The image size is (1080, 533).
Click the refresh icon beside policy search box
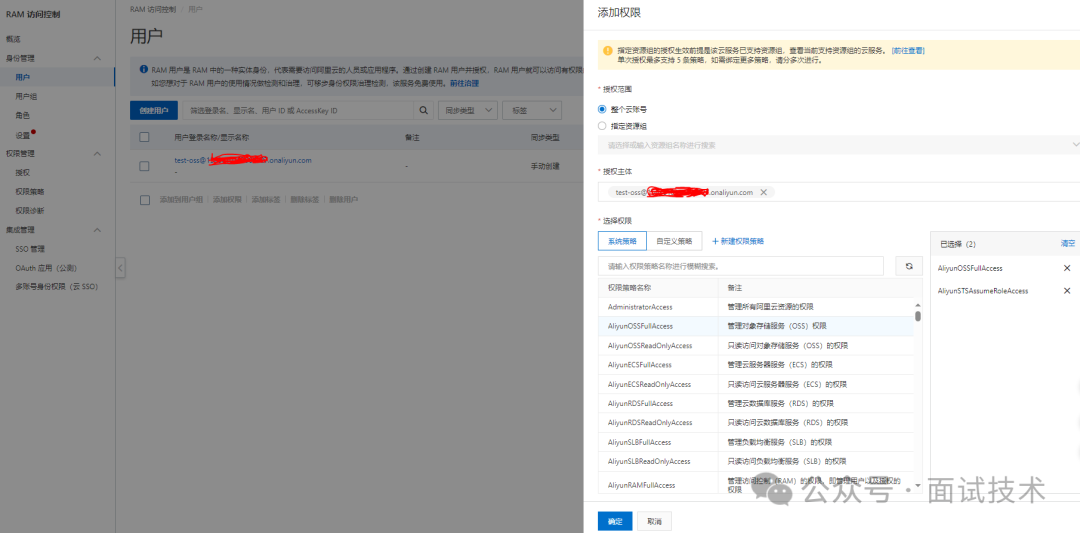click(908, 266)
